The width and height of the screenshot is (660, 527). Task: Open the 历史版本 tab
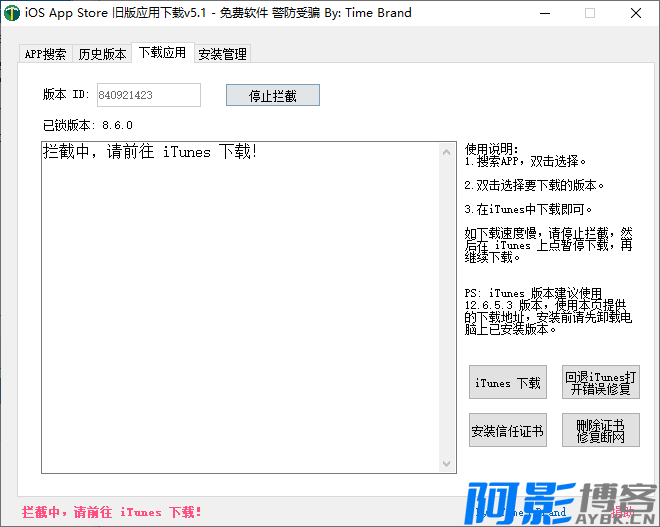102,54
